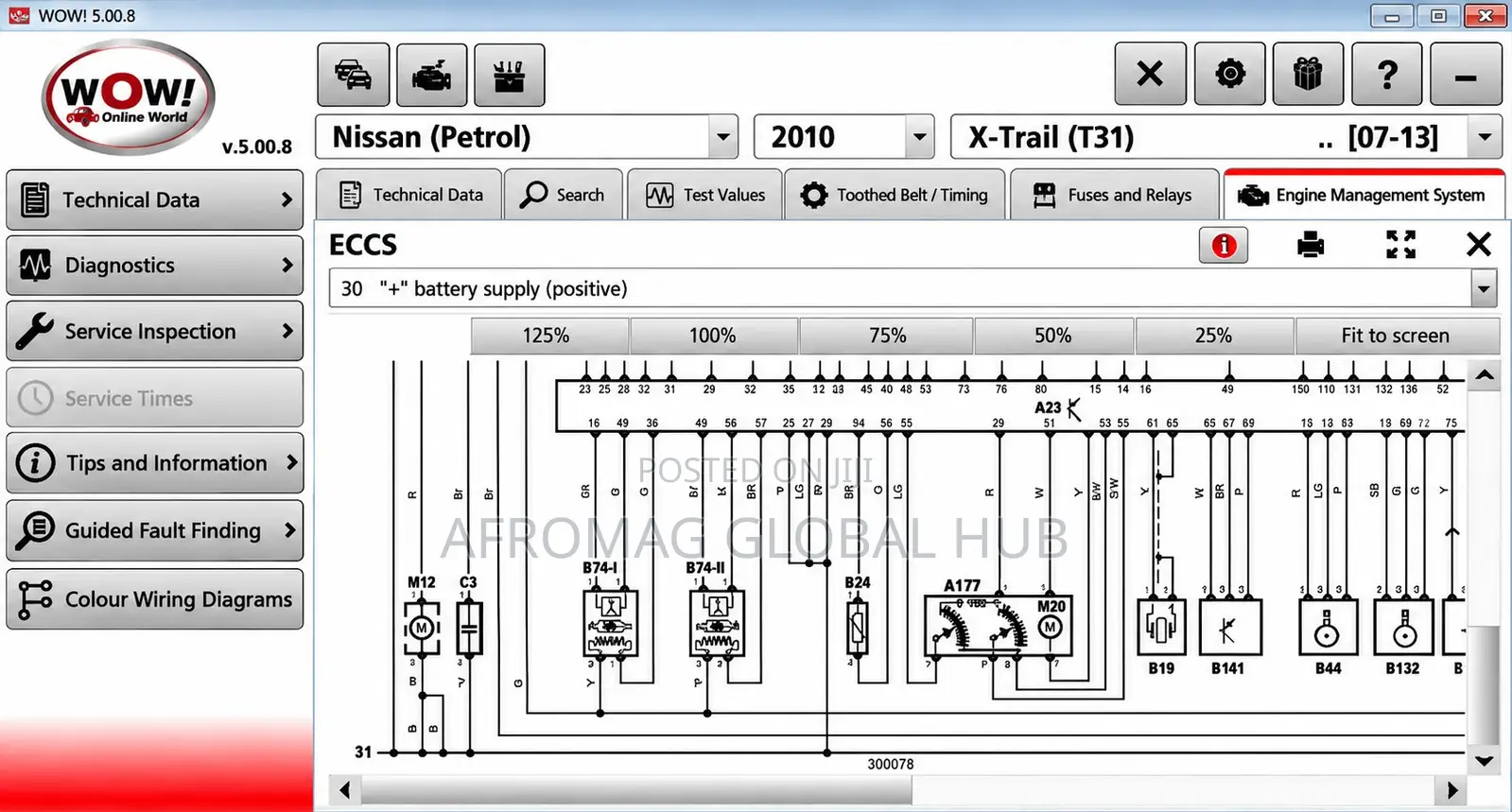Viewport: 1512px width, 812px height.
Task: Set diagram zoom to 100%
Action: (x=714, y=336)
